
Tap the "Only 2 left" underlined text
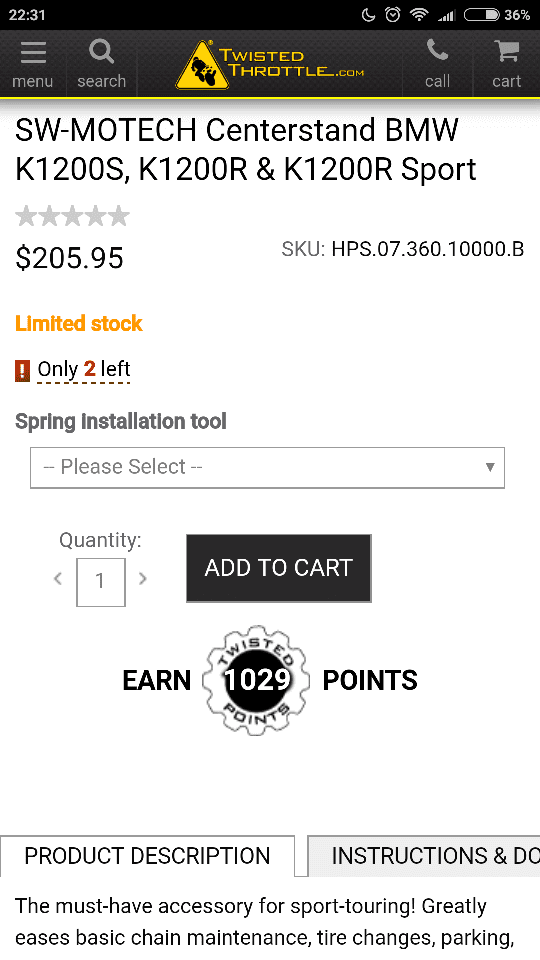[84, 369]
